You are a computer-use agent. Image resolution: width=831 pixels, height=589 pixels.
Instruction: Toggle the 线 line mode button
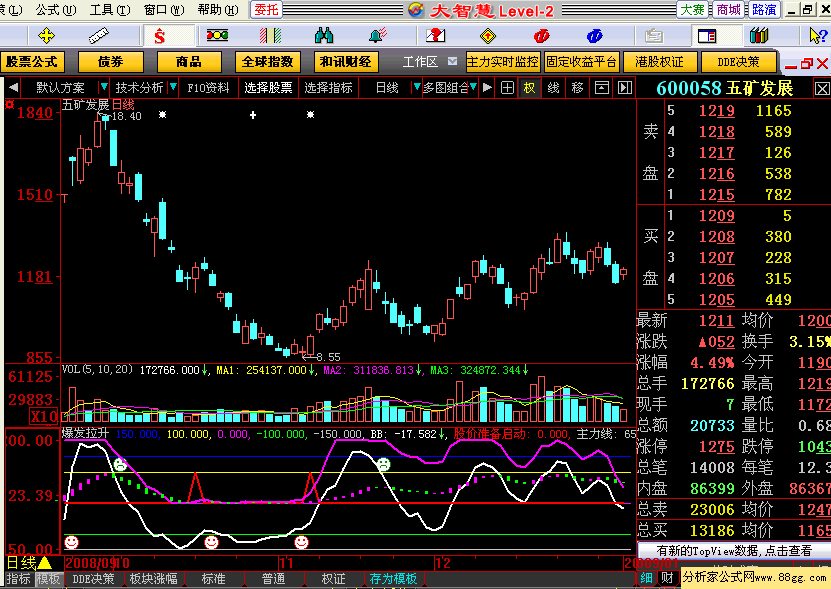click(553, 87)
